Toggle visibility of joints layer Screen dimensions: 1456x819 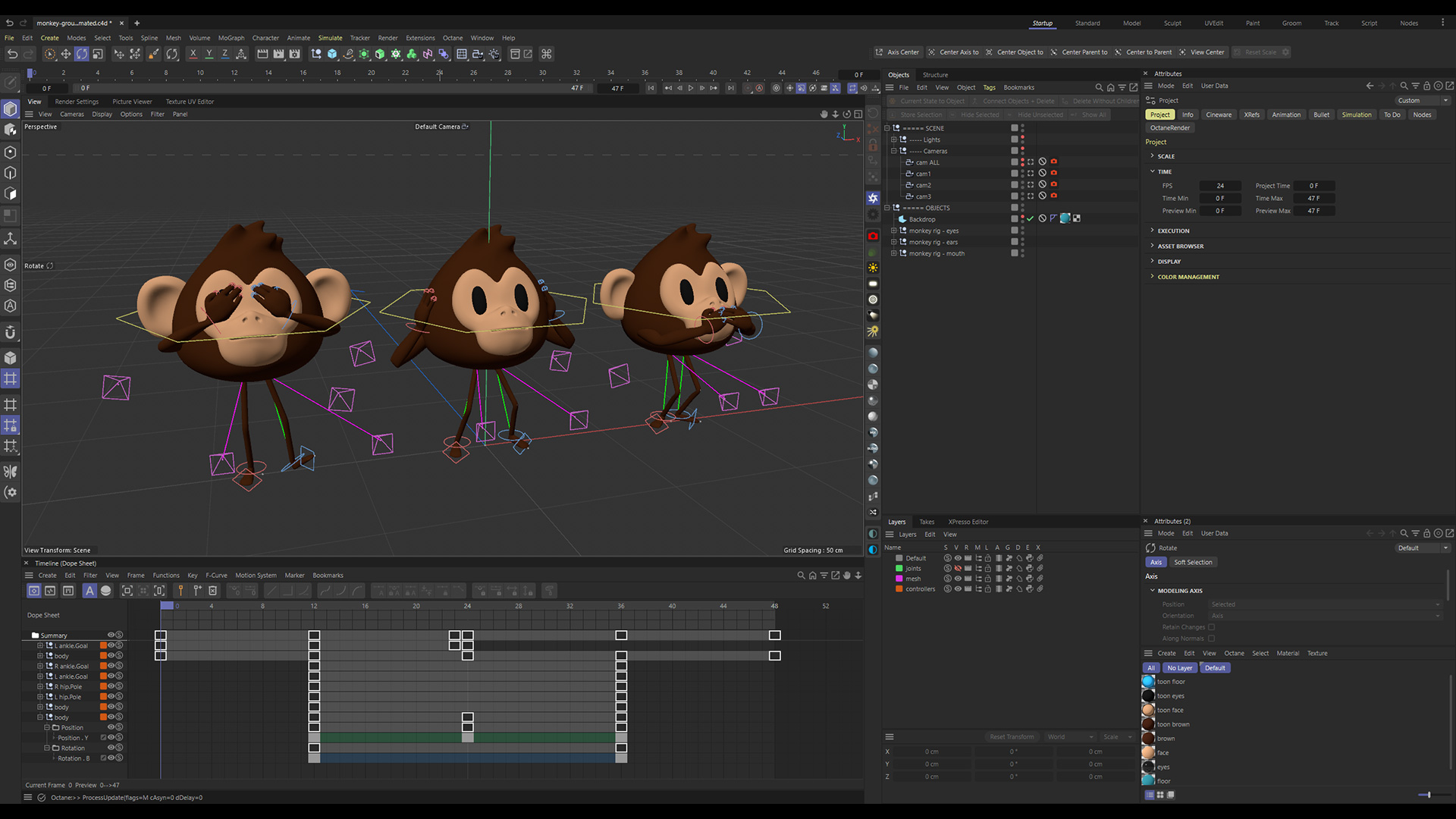coord(957,569)
